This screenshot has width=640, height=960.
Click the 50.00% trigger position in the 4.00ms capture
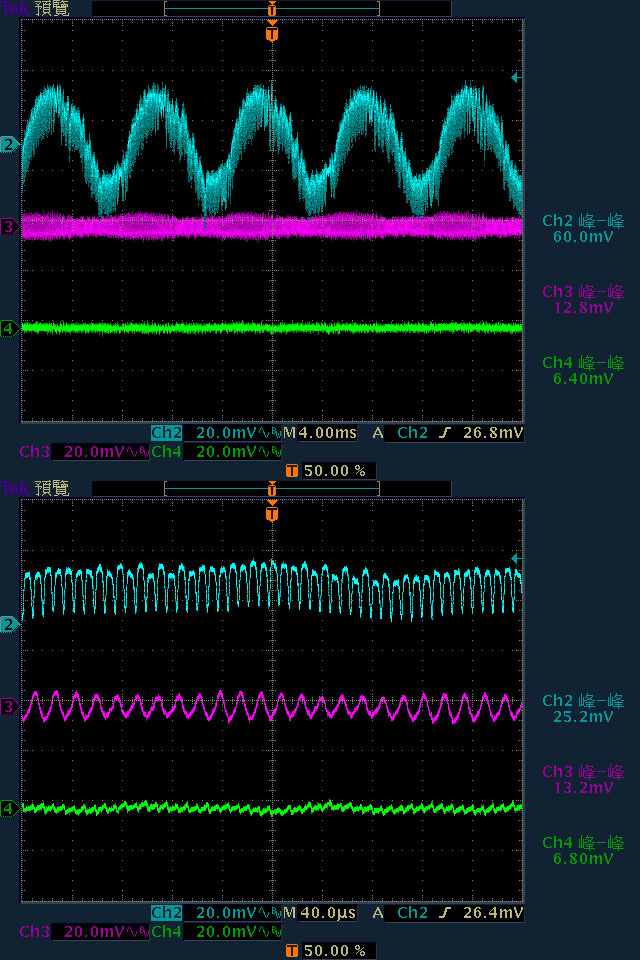coord(335,471)
